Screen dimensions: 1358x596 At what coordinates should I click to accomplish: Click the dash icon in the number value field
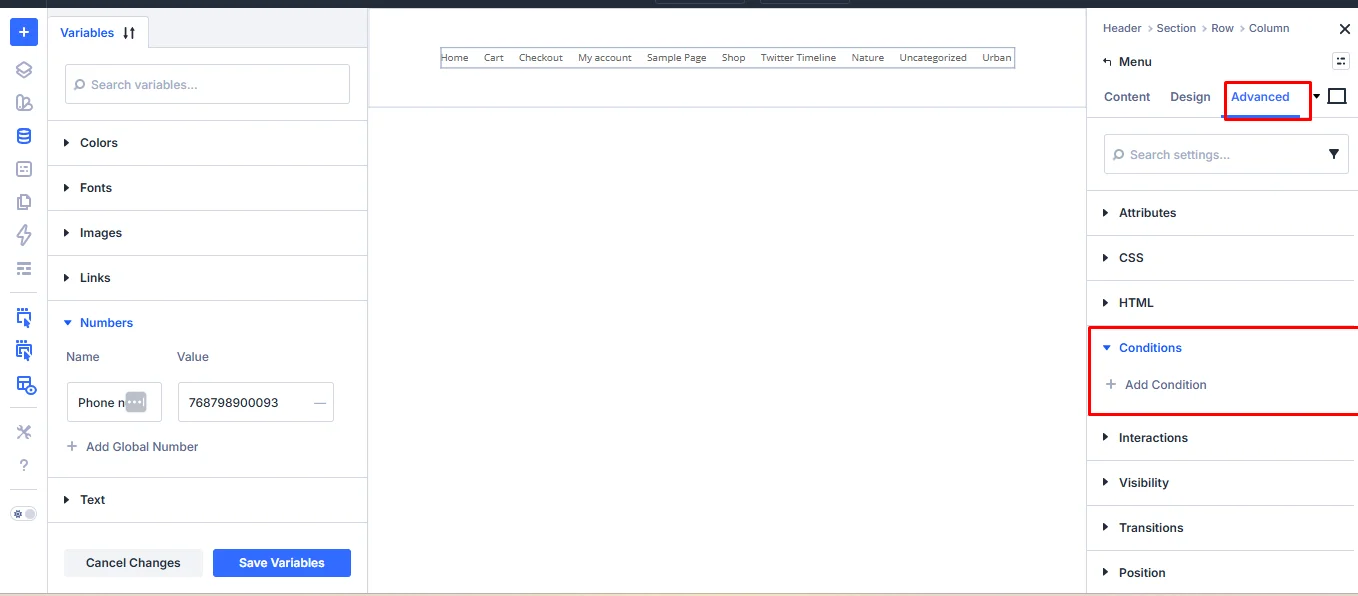[320, 403]
